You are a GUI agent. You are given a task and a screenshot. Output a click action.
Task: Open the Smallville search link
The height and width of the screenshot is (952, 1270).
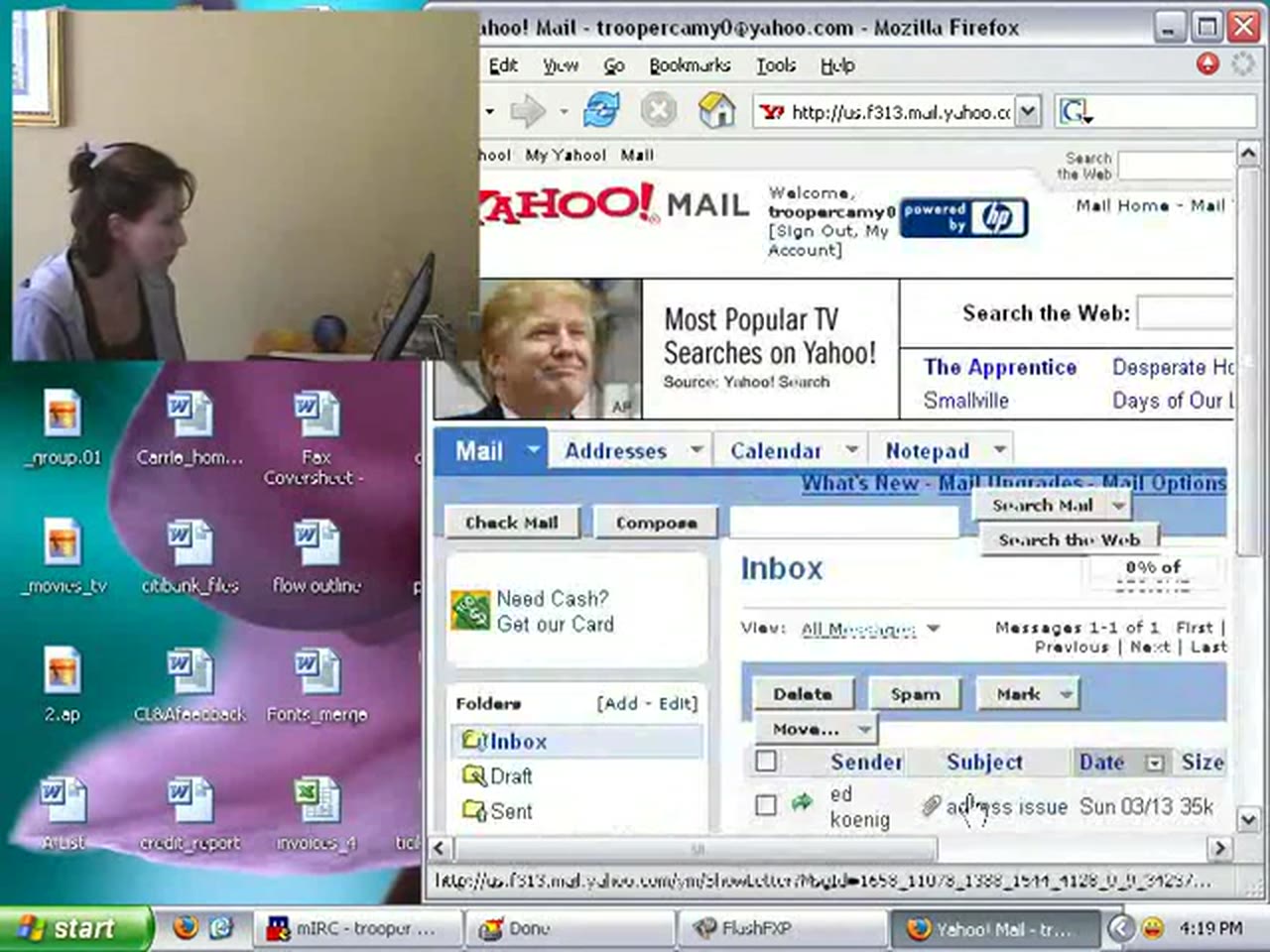pos(965,401)
